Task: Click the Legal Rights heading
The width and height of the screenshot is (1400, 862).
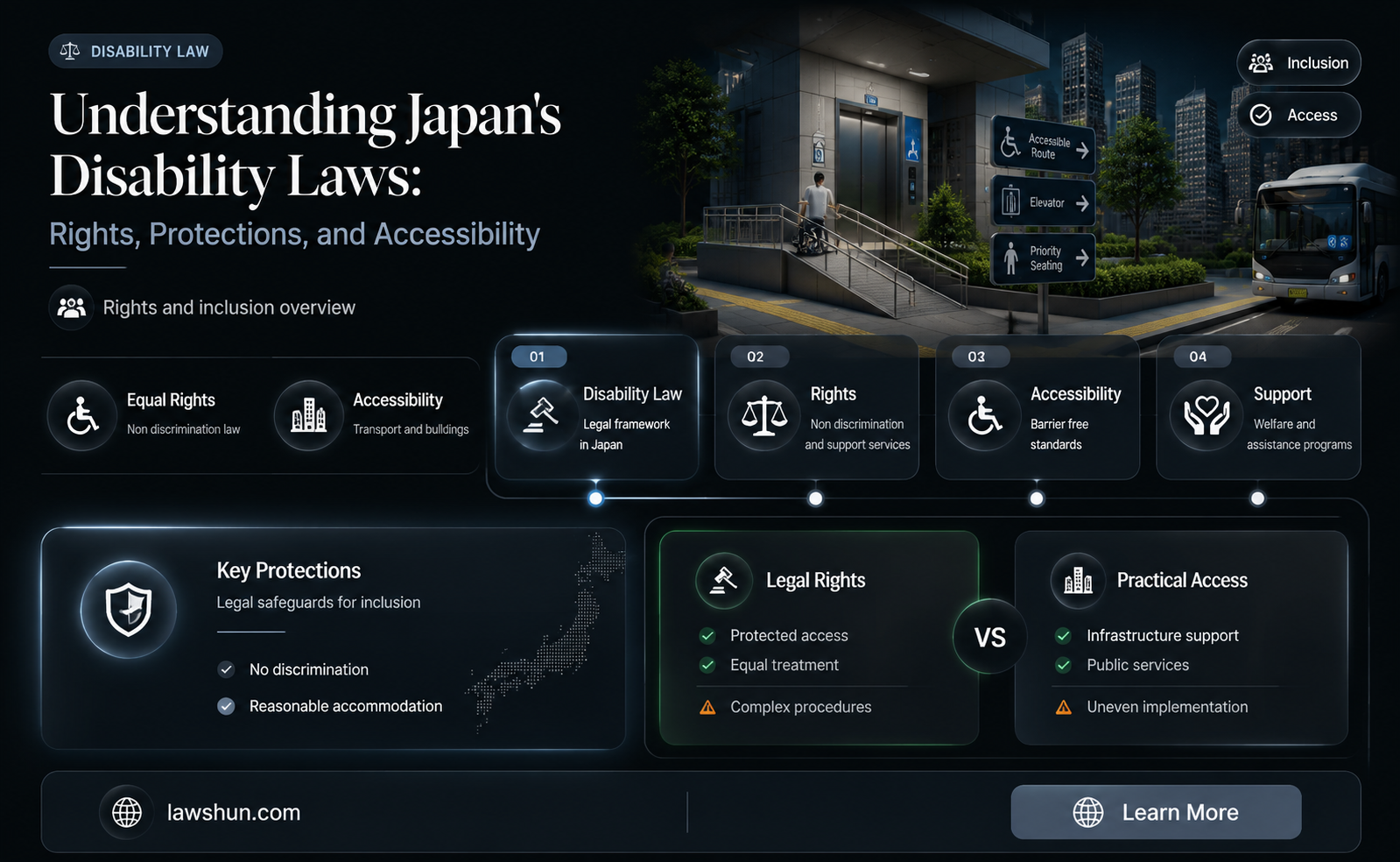Action: click(x=816, y=581)
